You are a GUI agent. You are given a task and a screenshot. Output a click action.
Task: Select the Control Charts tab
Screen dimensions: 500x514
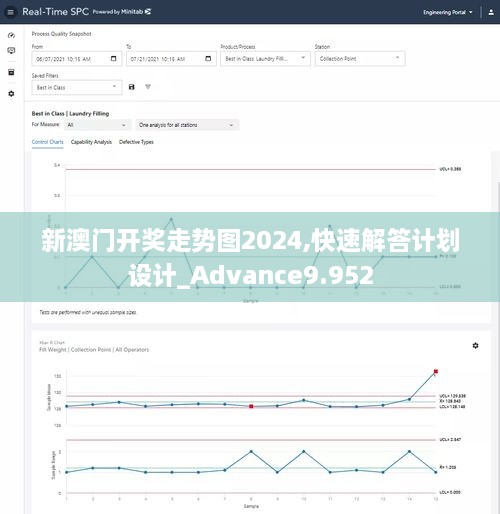pos(48,142)
